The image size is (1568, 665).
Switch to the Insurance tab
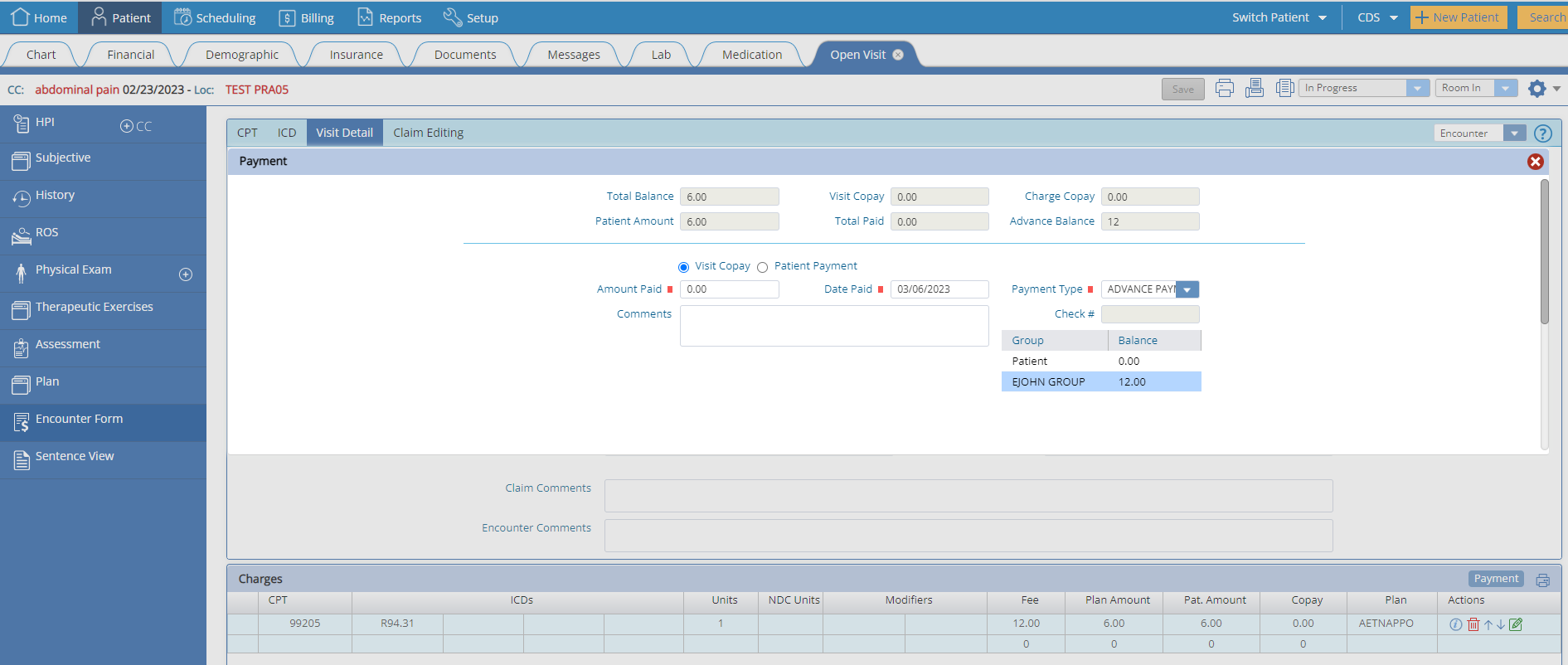click(356, 55)
